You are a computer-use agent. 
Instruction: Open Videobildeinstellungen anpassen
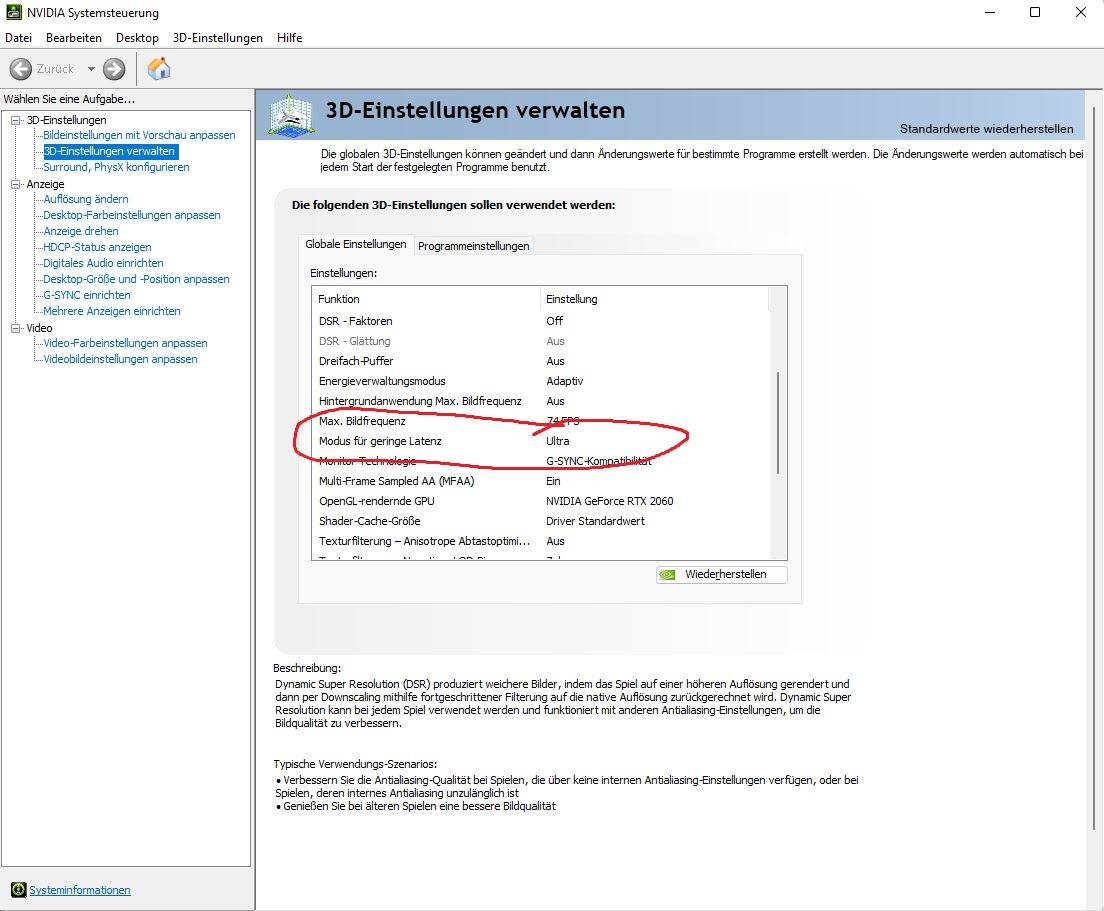tap(120, 360)
